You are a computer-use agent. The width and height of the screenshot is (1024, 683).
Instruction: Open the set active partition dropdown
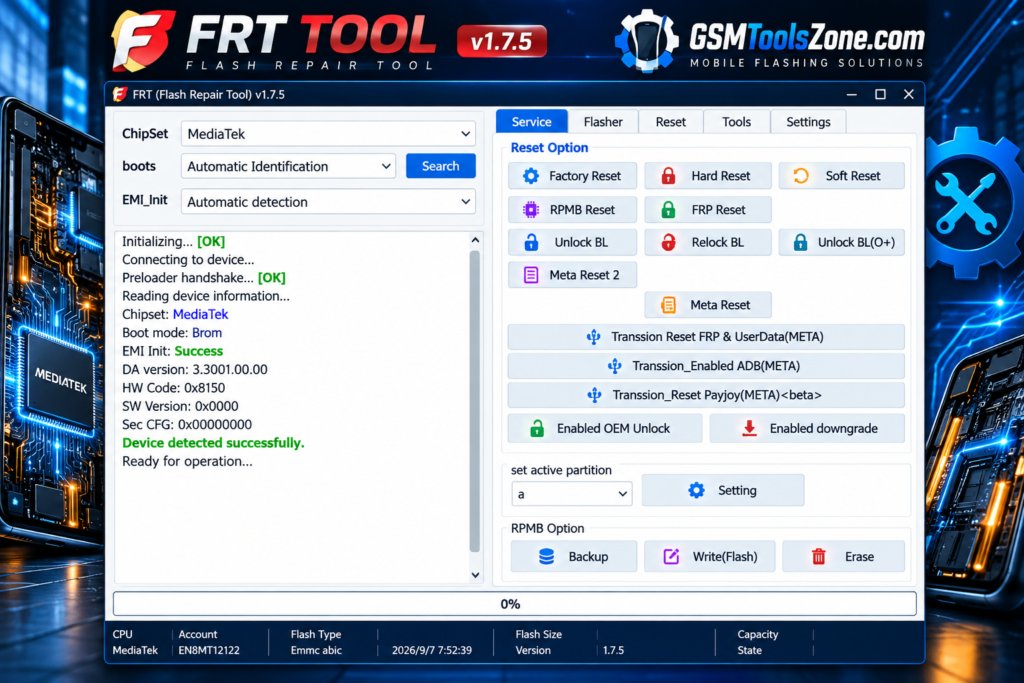[571, 494]
